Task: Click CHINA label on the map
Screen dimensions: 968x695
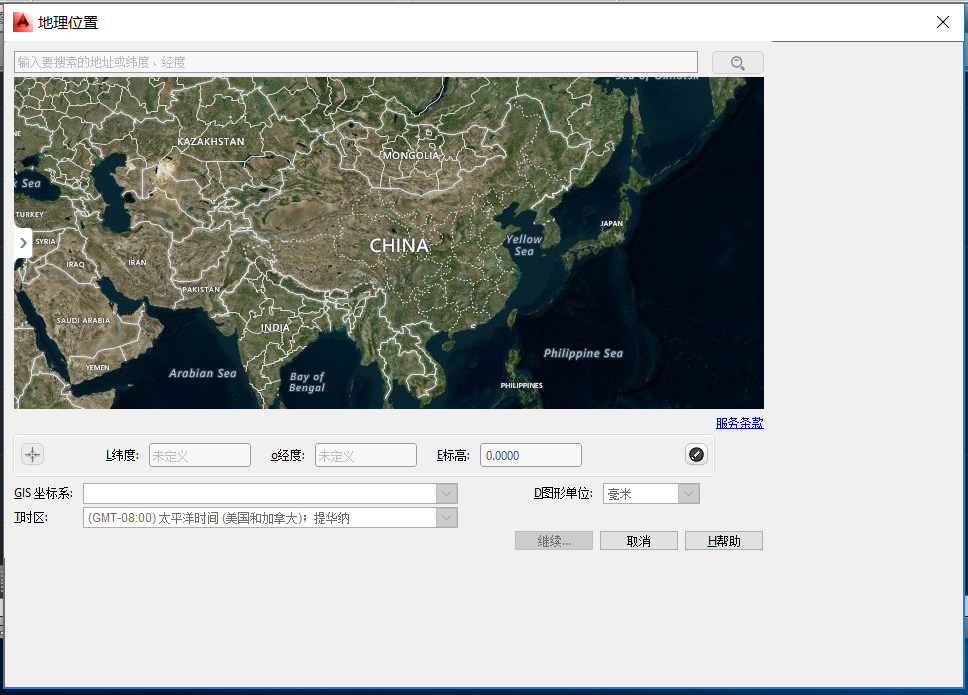Action: point(399,246)
